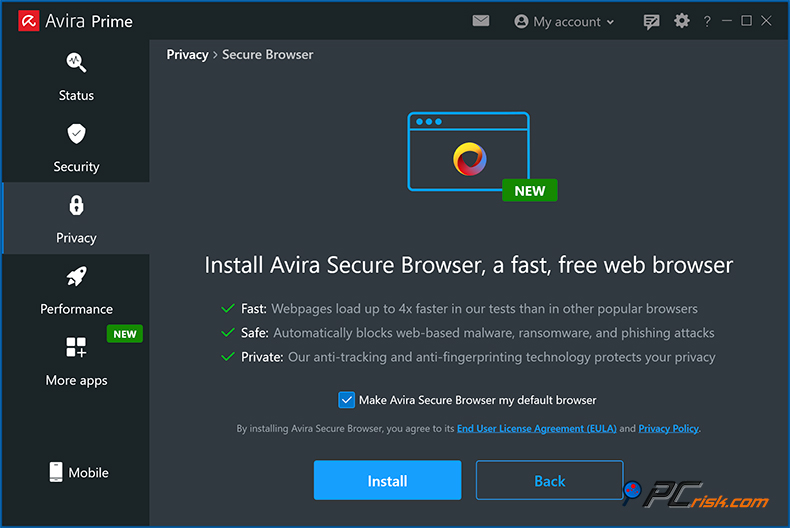The width and height of the screenshot is (790, 528).
Task: Click the help question mark icon
Action: (707, 21)
